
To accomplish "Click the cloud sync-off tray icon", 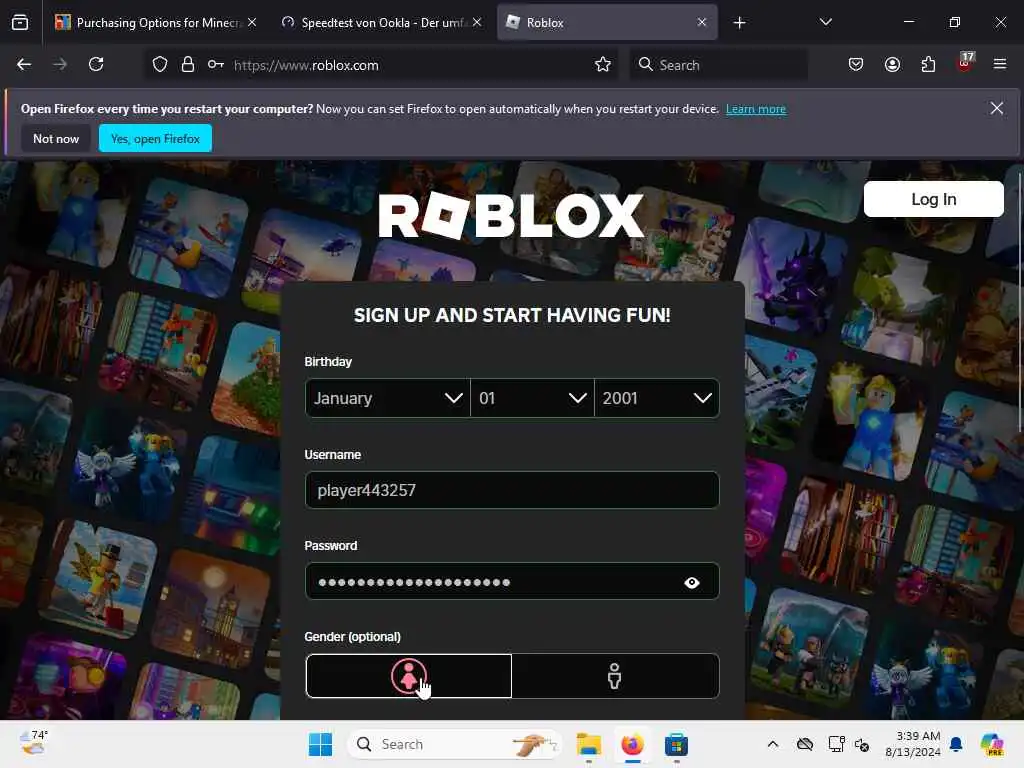I will (805, 744).
